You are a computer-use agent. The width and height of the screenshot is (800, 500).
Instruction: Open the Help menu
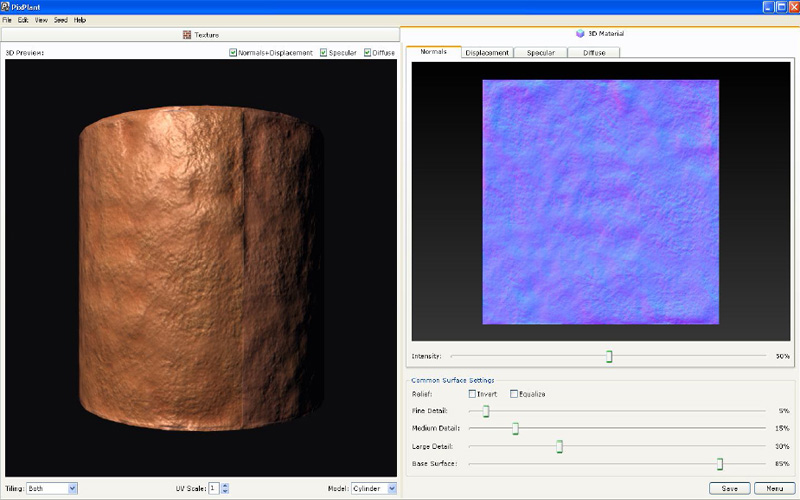[x=80, y=20]
